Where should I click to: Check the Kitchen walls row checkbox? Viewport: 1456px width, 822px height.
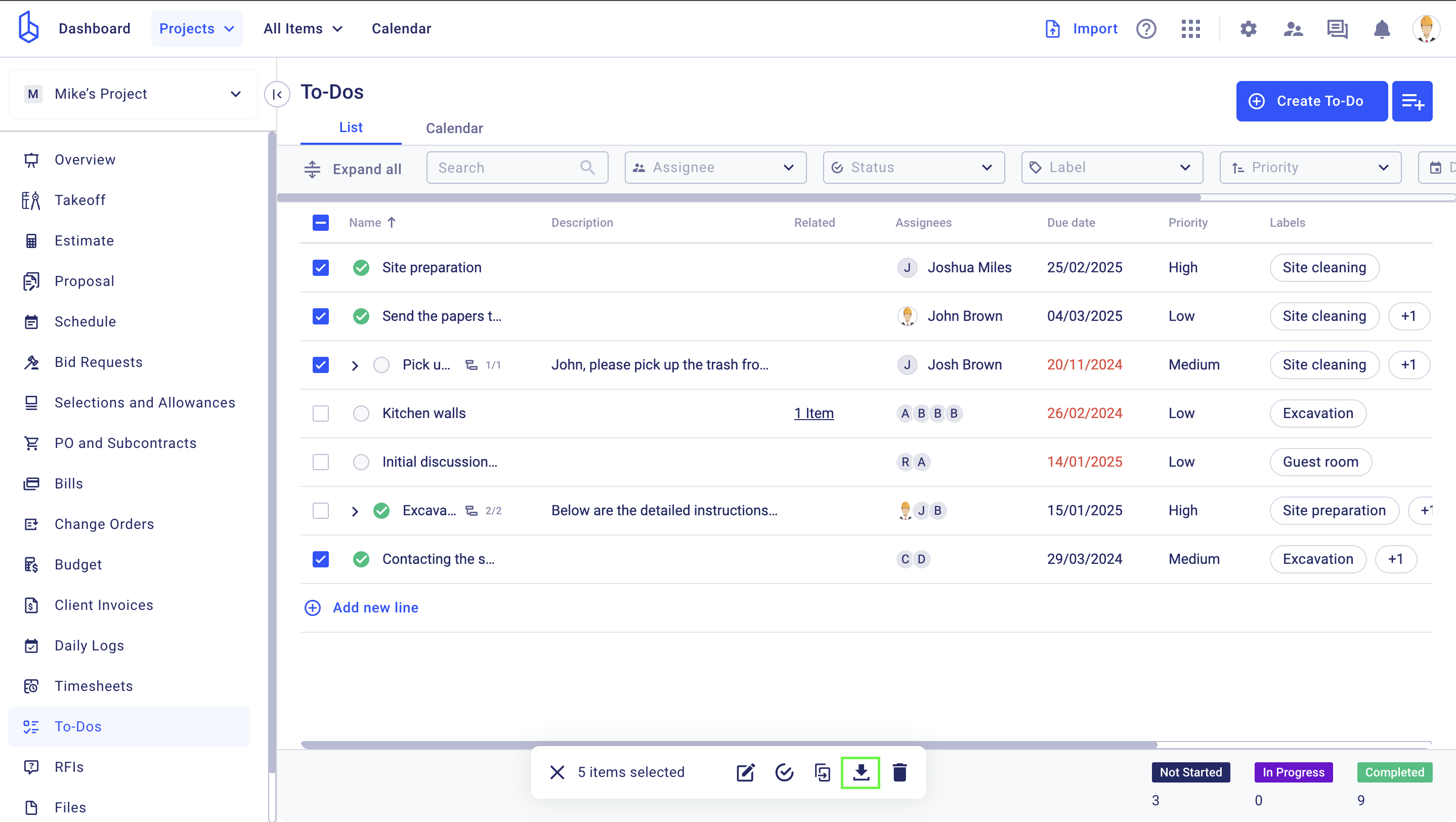[320, 413]
